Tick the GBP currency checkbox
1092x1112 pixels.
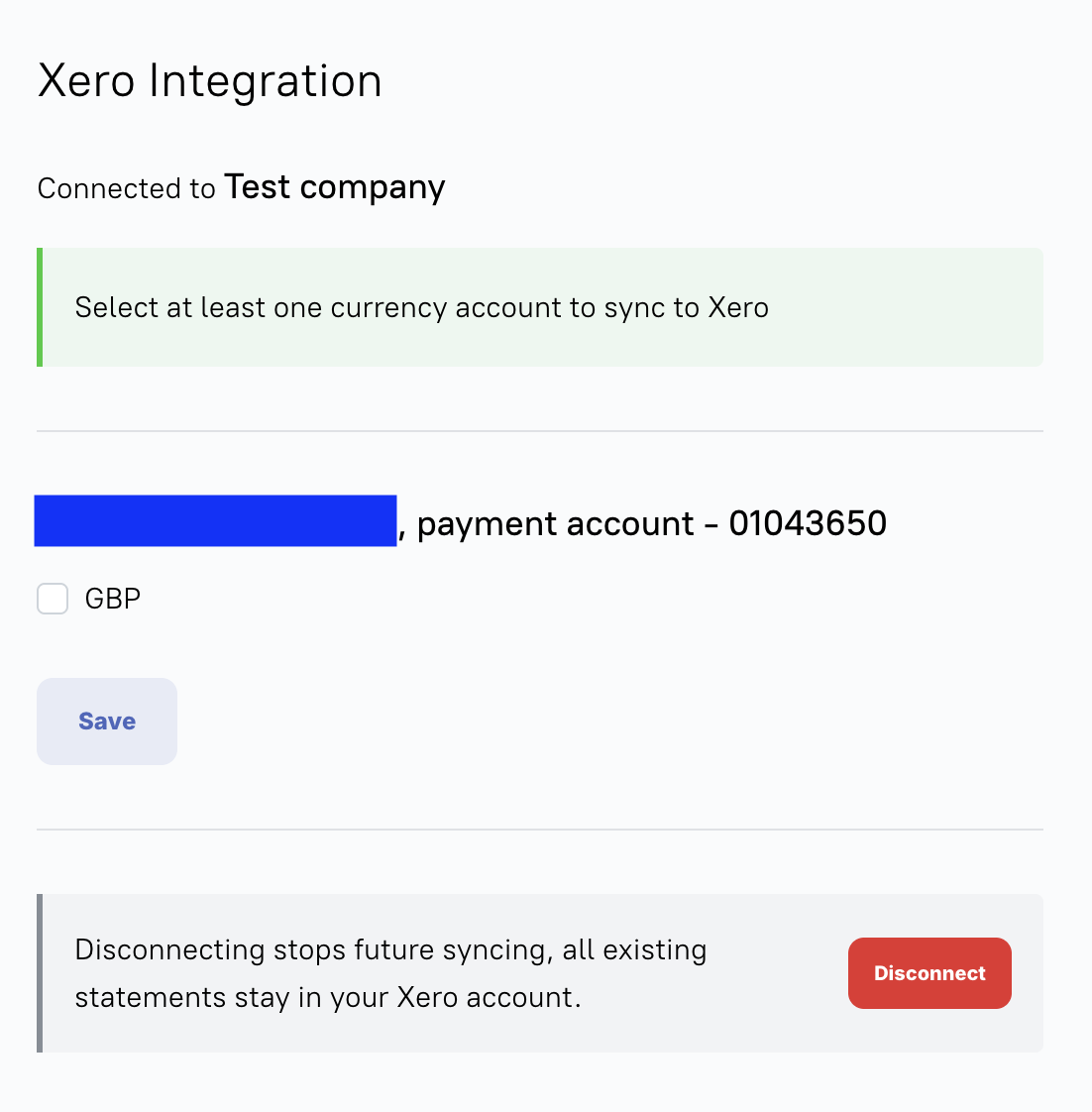click(53, 599)
